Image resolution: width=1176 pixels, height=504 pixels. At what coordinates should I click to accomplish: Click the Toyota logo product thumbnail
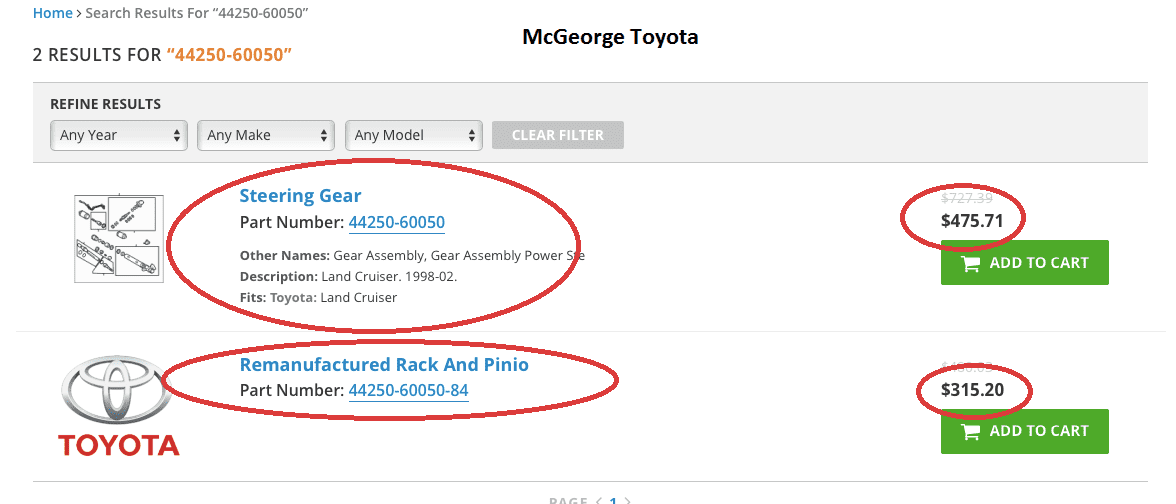click(x=118, y=405)
